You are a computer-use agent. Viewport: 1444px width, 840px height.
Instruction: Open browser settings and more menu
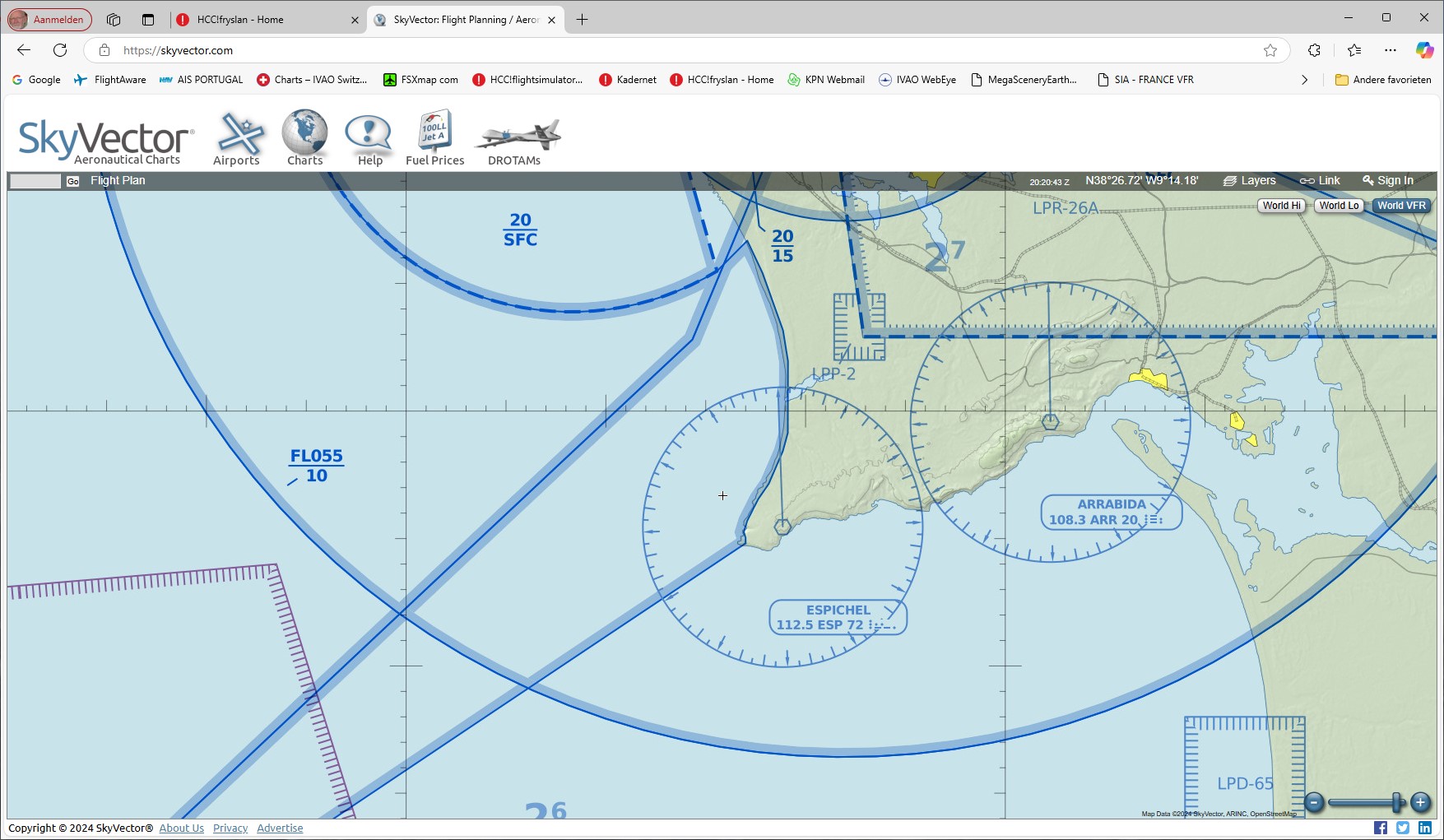click(1391, 50)
